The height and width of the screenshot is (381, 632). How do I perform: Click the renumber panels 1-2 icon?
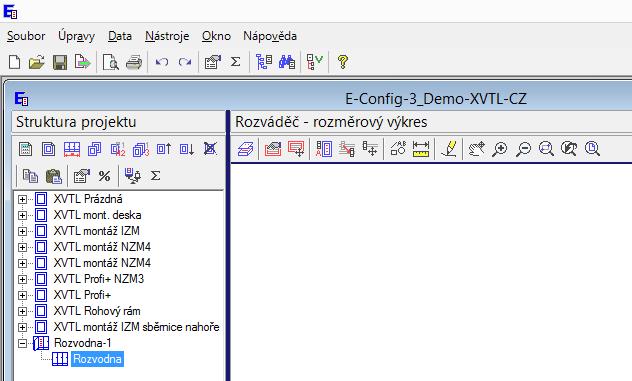point(118,149)
